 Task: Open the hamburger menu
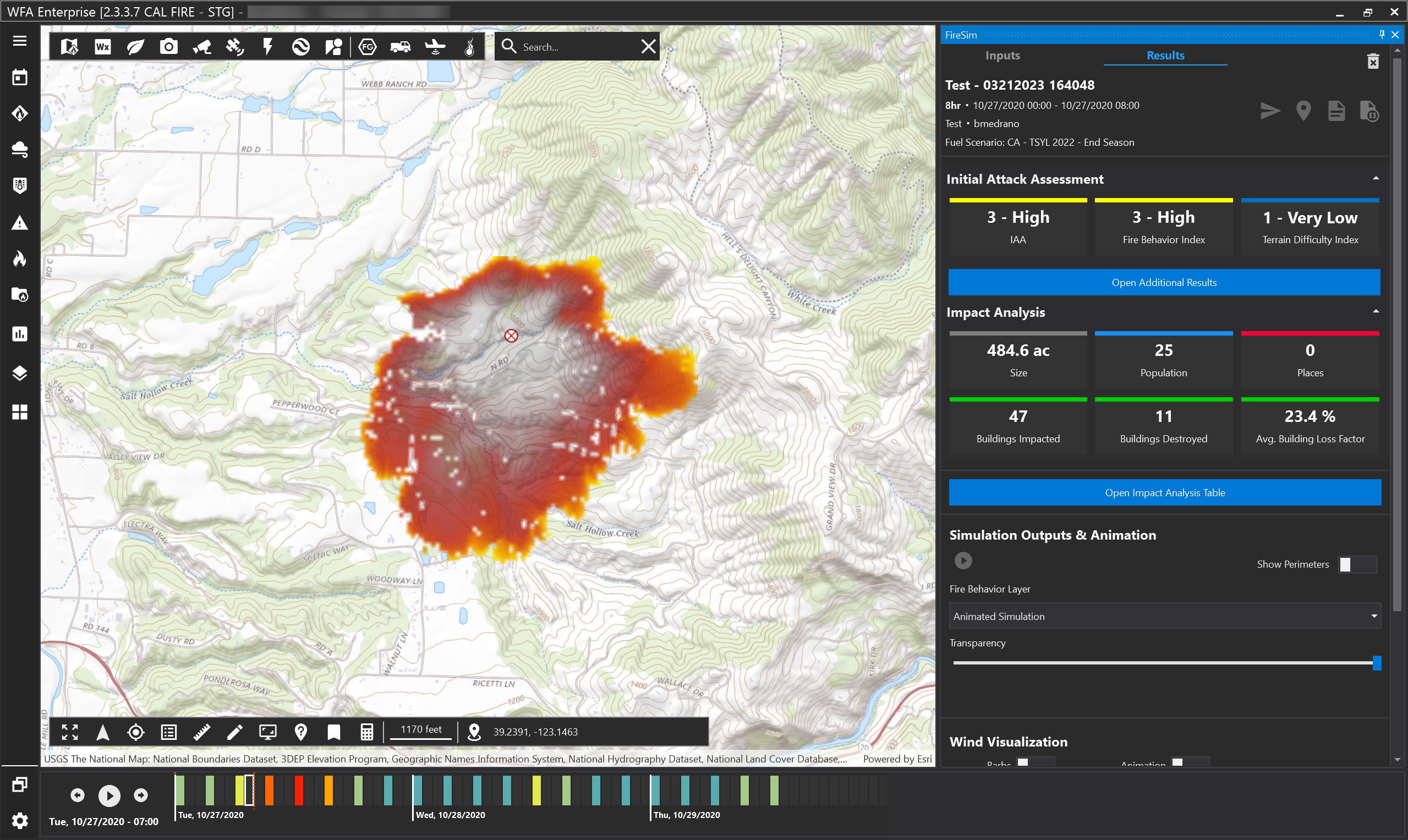click(20, 41)
